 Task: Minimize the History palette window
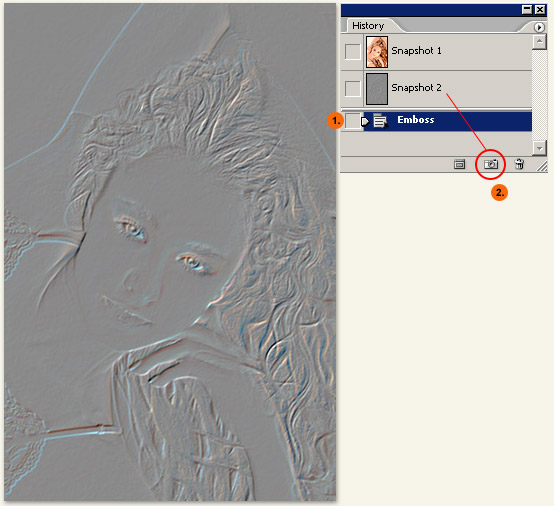click(527, 10)
